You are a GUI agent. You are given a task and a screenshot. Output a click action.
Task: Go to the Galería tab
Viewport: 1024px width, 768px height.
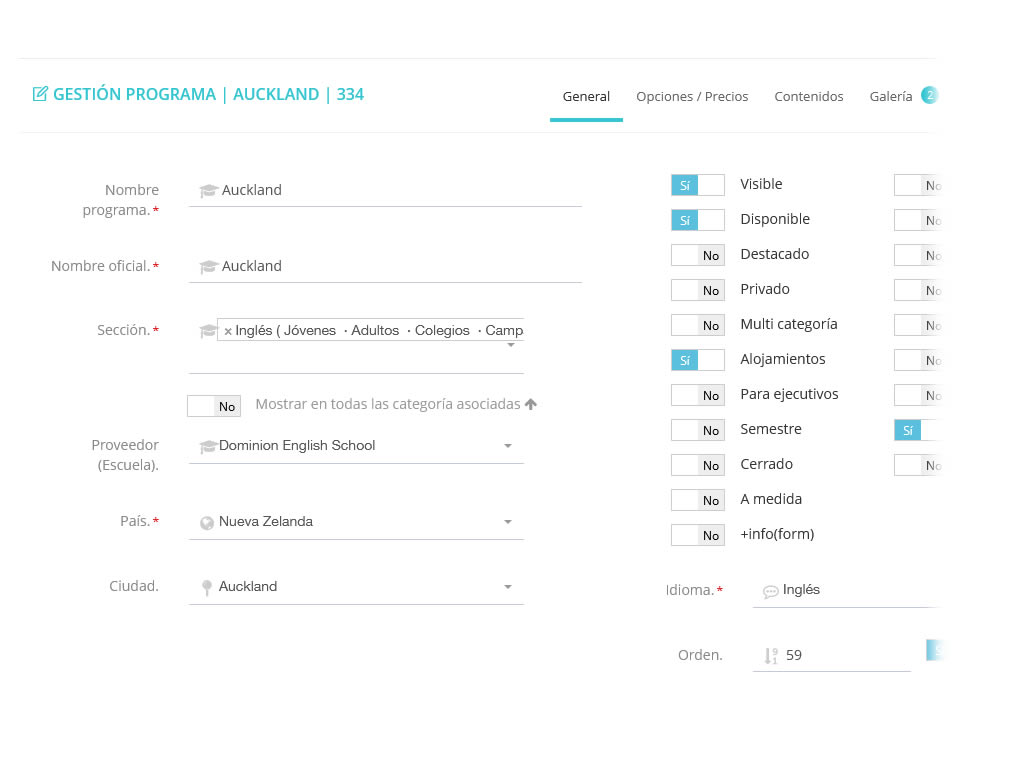click(x=890, y=97)
